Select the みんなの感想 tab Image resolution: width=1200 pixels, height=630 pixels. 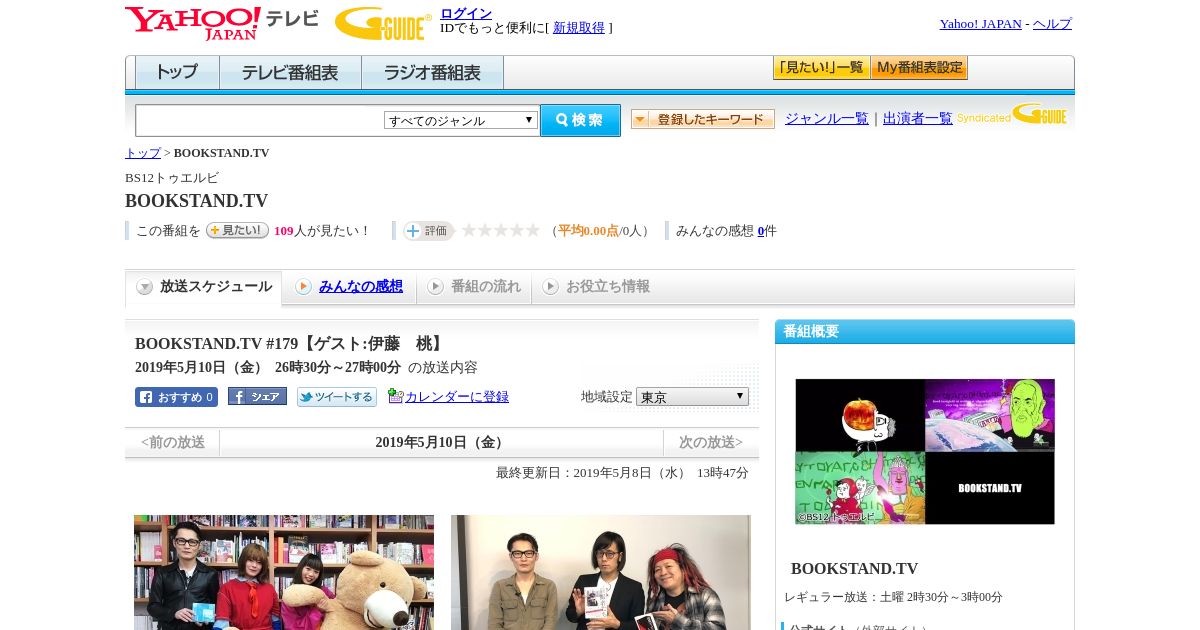tap(349, 287)
